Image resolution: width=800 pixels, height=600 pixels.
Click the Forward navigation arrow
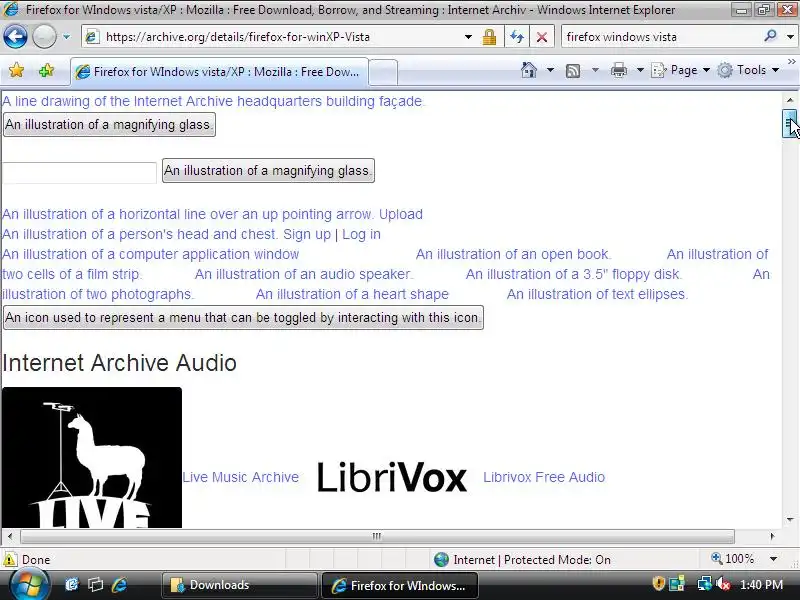pyautogui.click(x=44, y=37)
